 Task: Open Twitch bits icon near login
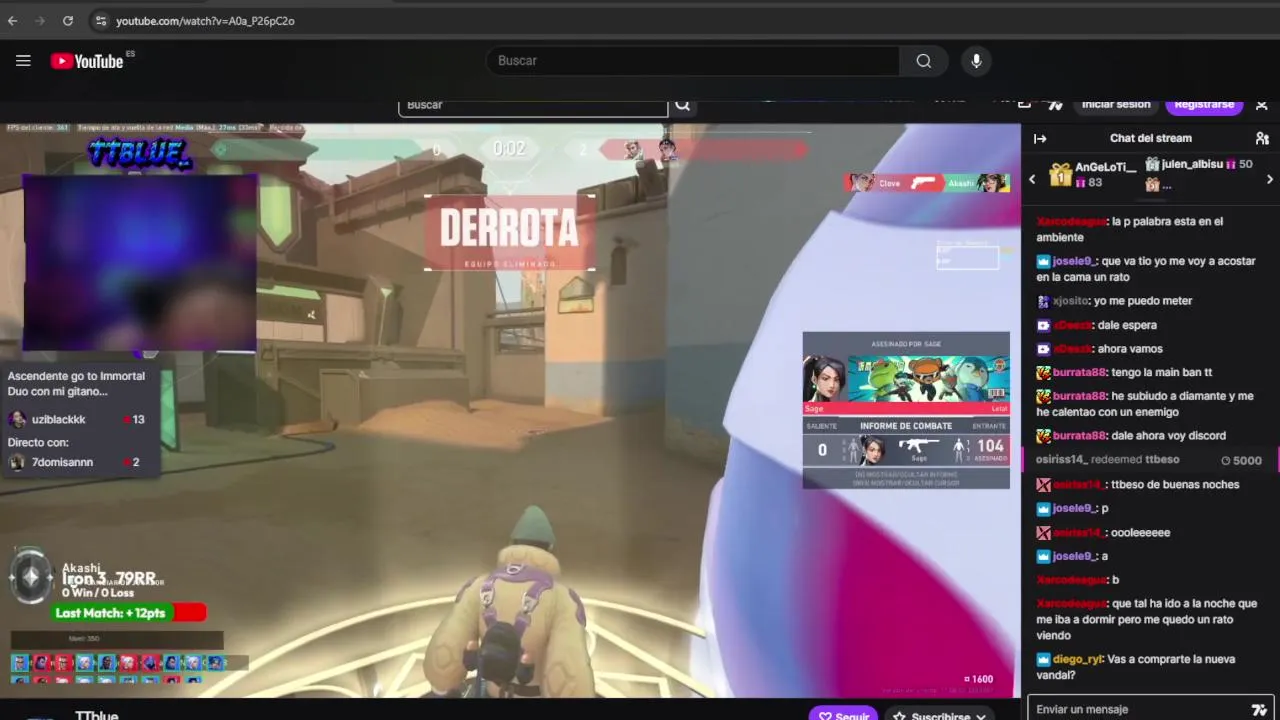click(x=1055, y=104)
